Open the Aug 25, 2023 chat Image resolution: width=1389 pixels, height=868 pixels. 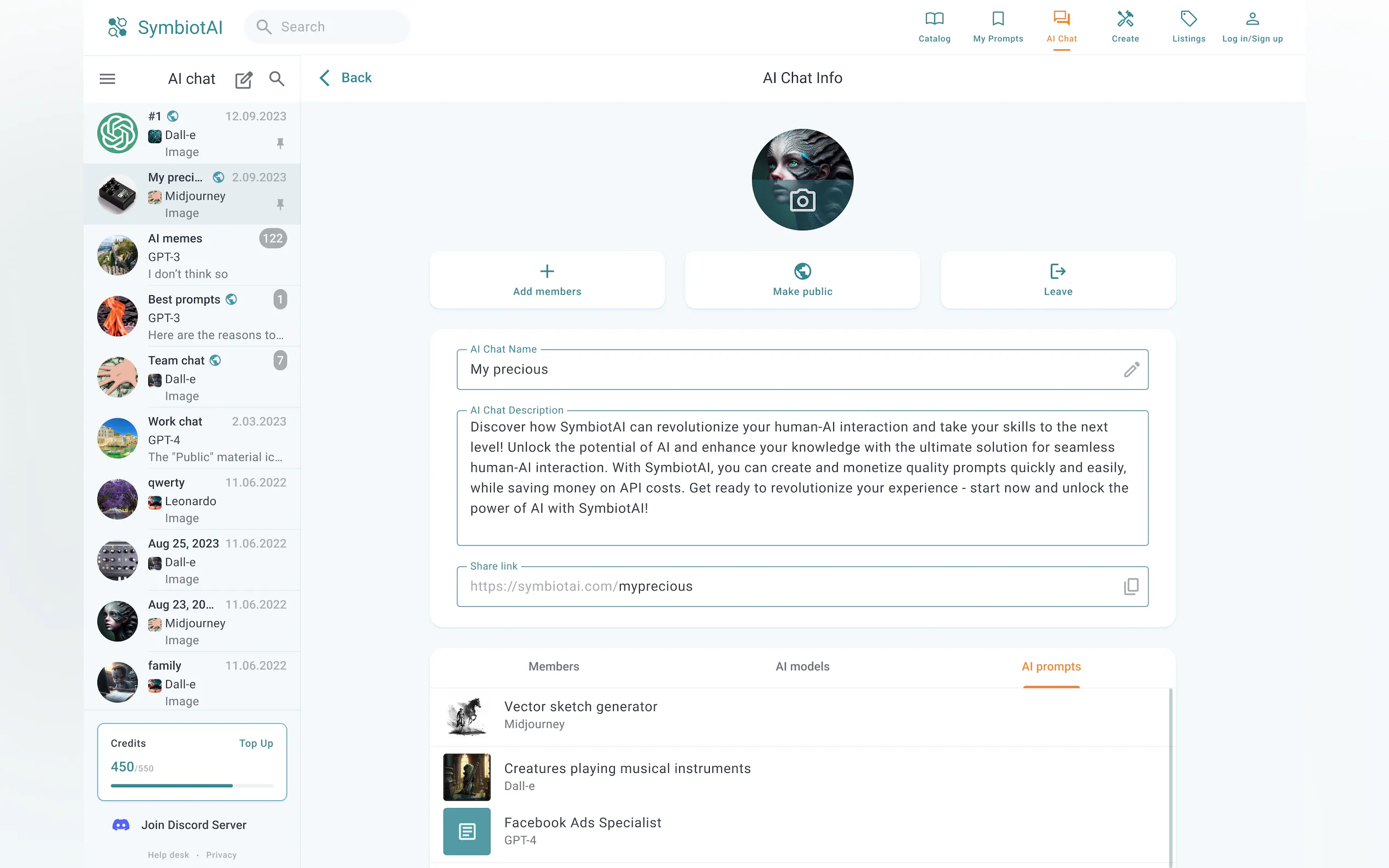[192, 561]
